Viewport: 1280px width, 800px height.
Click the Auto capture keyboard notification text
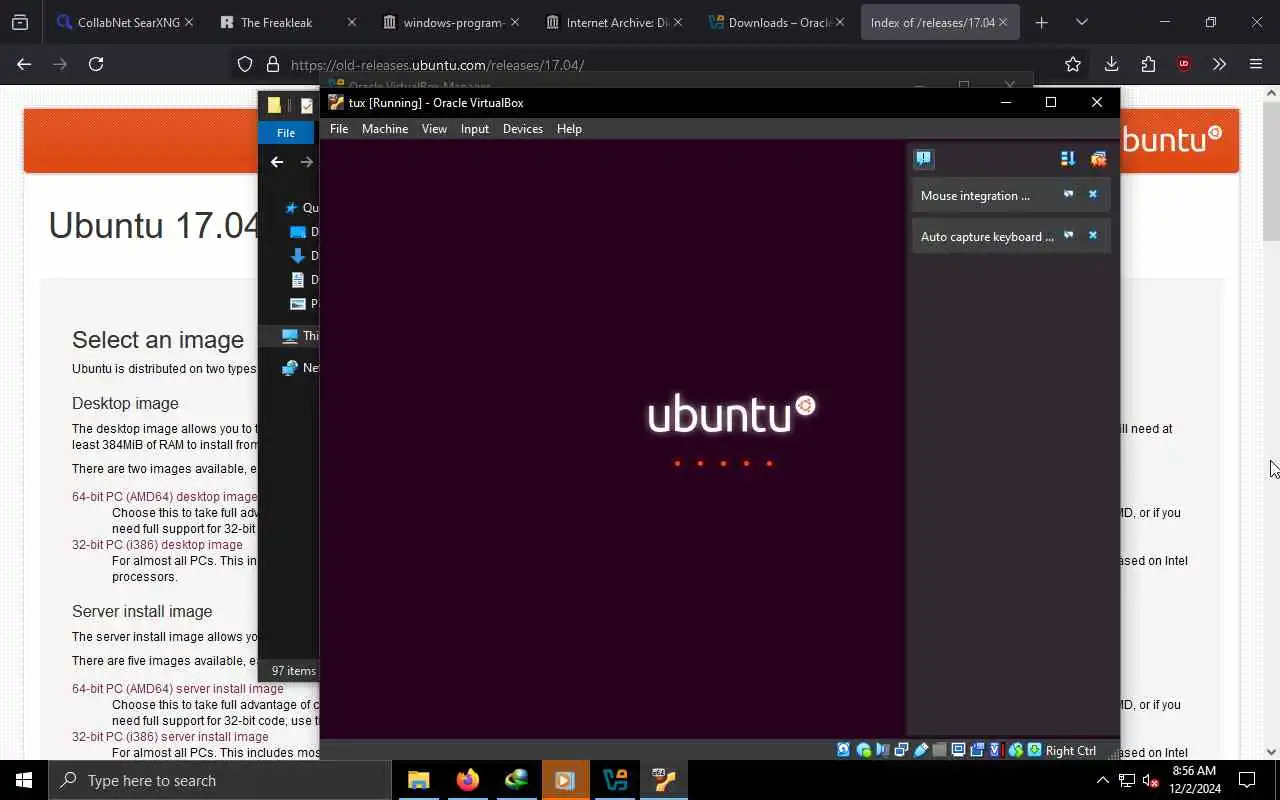pyautogui.click(x=987, y=237)
